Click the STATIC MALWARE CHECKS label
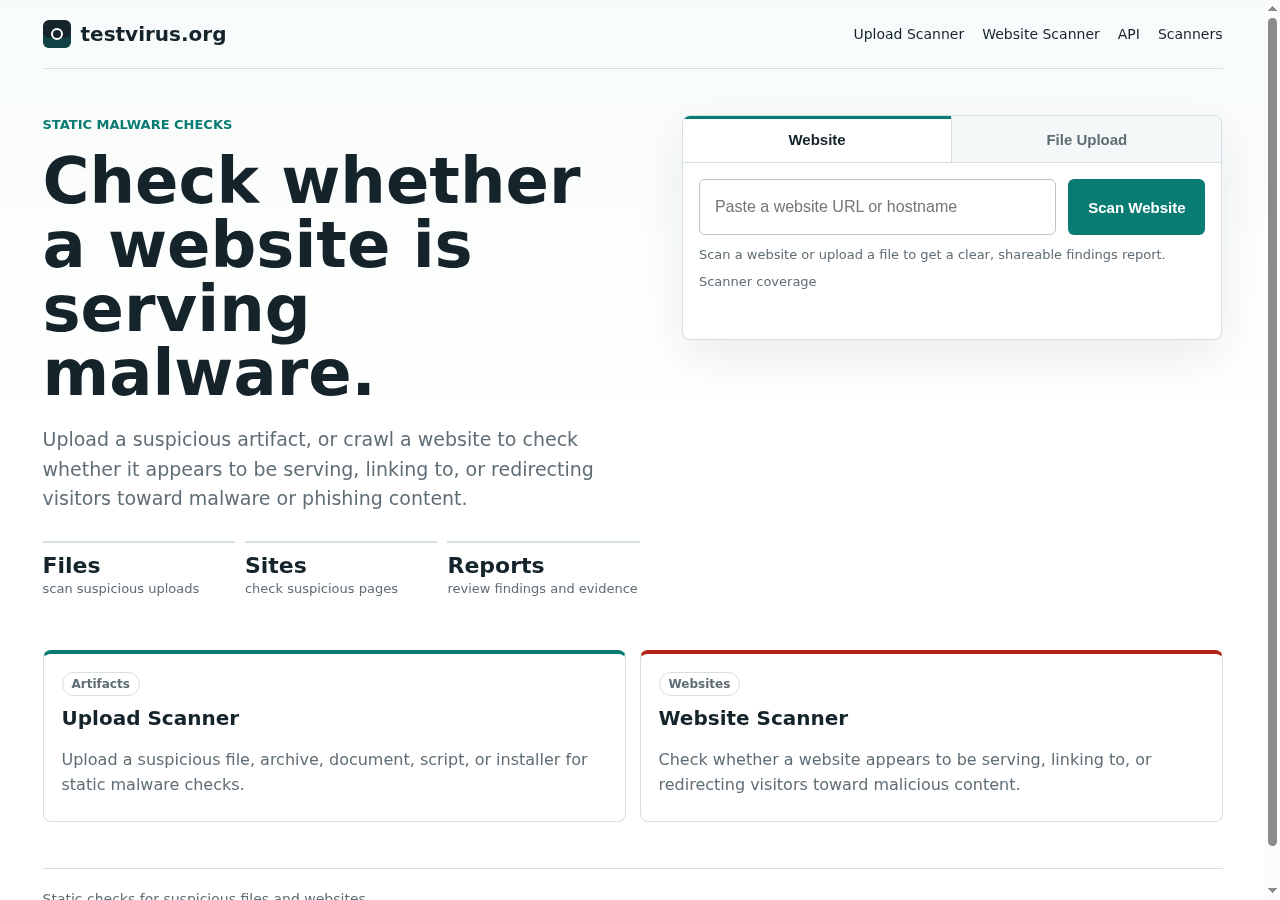The image size is (1280, 900). click(137, 125)
